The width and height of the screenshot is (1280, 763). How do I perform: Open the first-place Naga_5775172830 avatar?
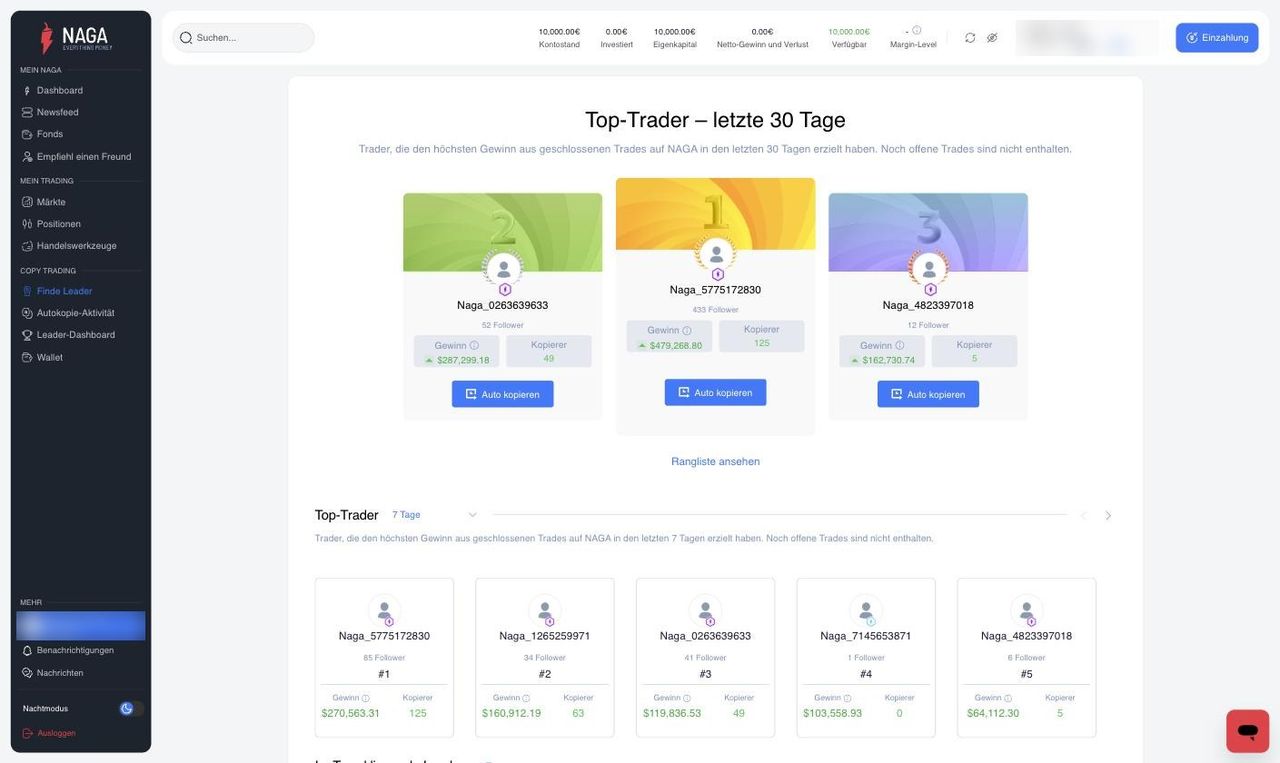click(x=716, y=254)
